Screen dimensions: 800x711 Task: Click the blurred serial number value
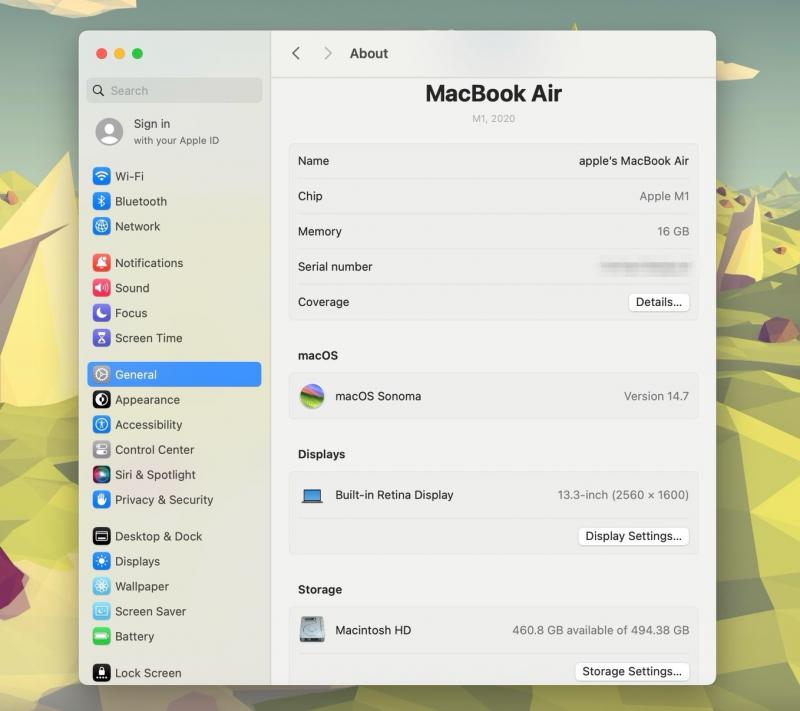(x=645, y=266)
